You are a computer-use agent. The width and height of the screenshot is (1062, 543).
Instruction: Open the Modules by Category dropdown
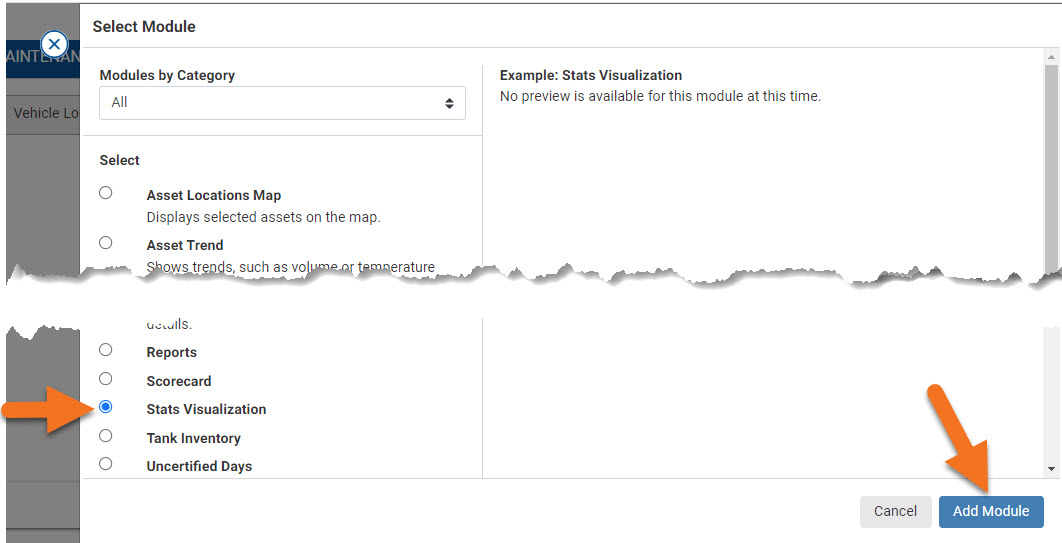[x=282, y=102]
